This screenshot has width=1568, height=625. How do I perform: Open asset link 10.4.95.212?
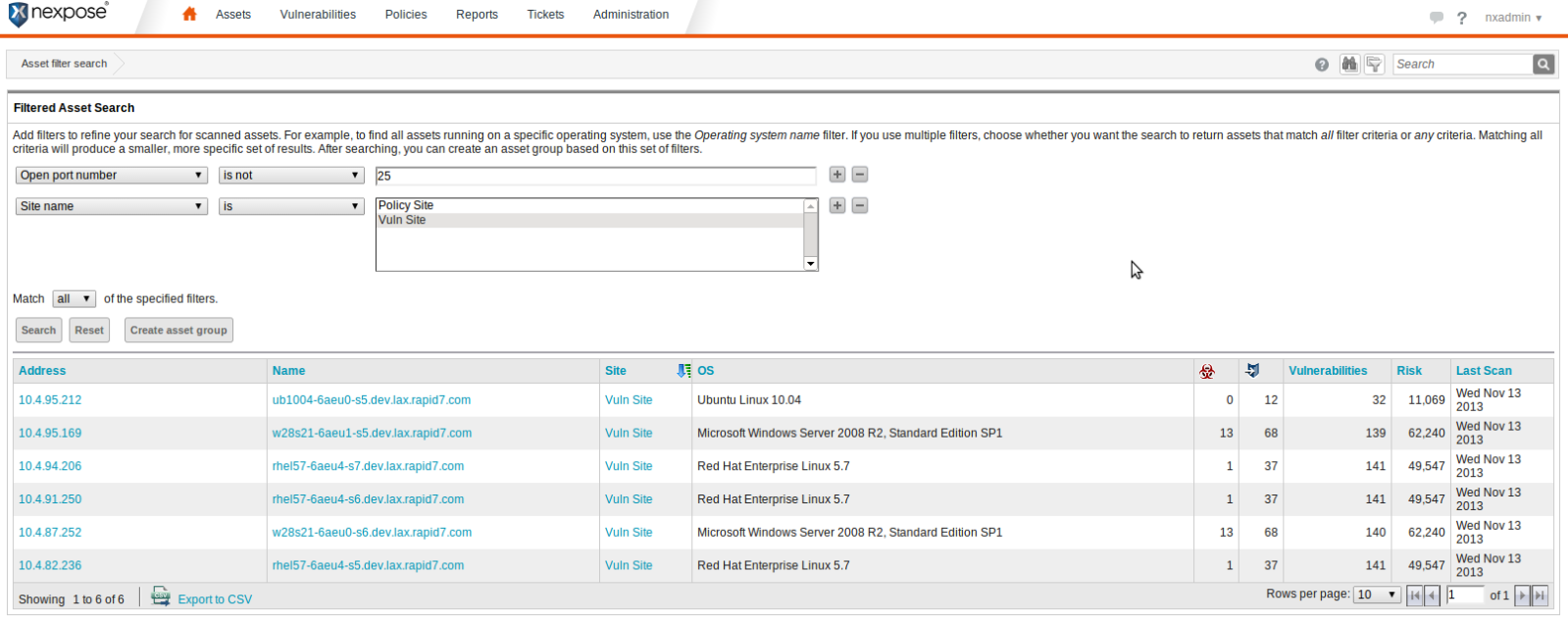click(50, 400)
